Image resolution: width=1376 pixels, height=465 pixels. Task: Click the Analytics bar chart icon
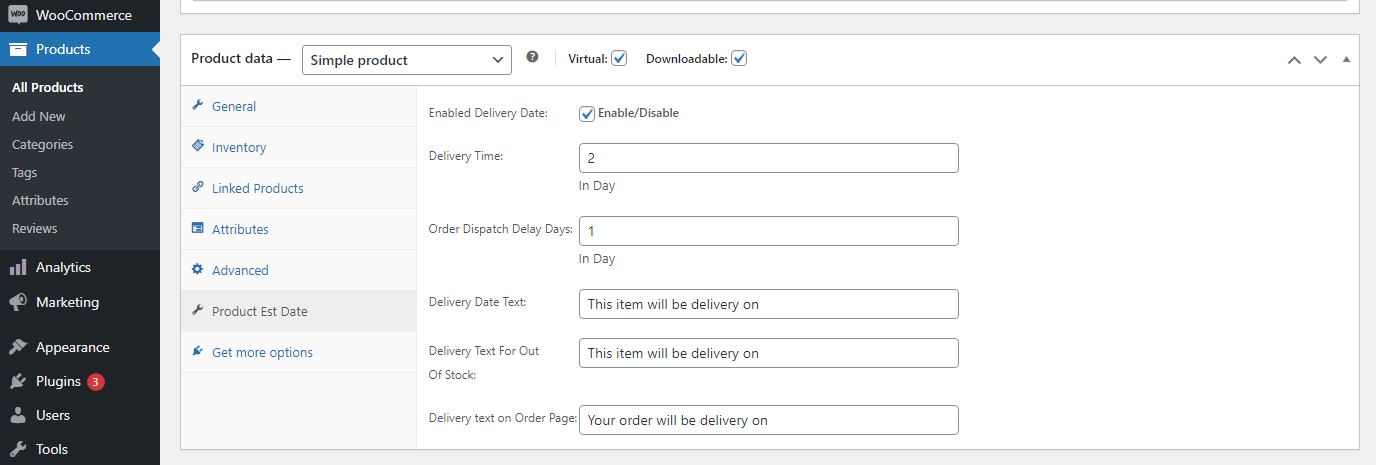click(x=18, y=267)
